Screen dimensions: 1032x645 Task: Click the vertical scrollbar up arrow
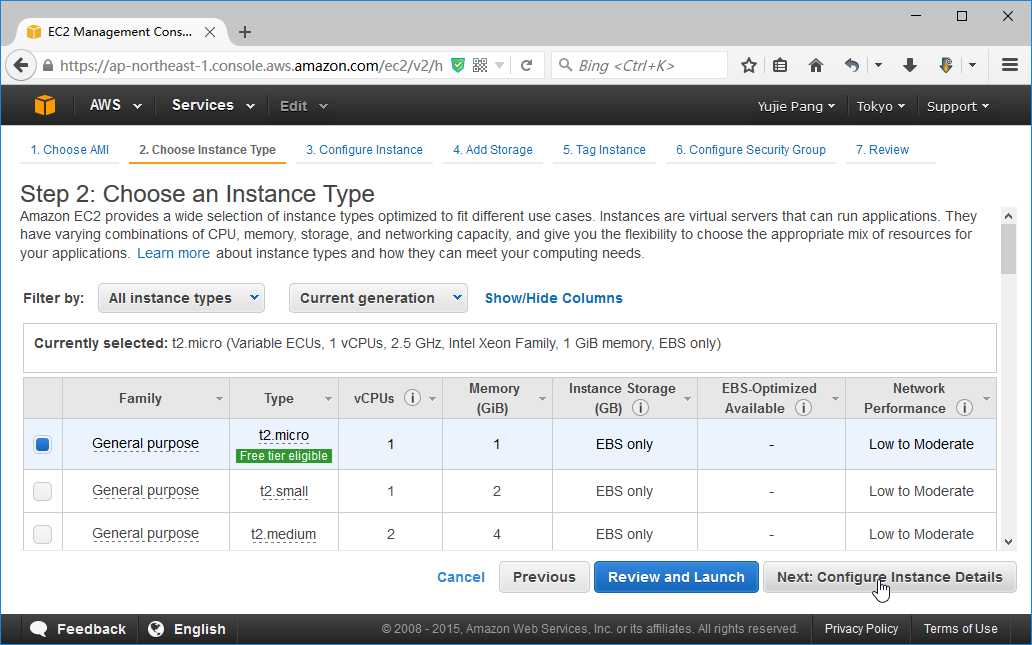pos(1008,216)
